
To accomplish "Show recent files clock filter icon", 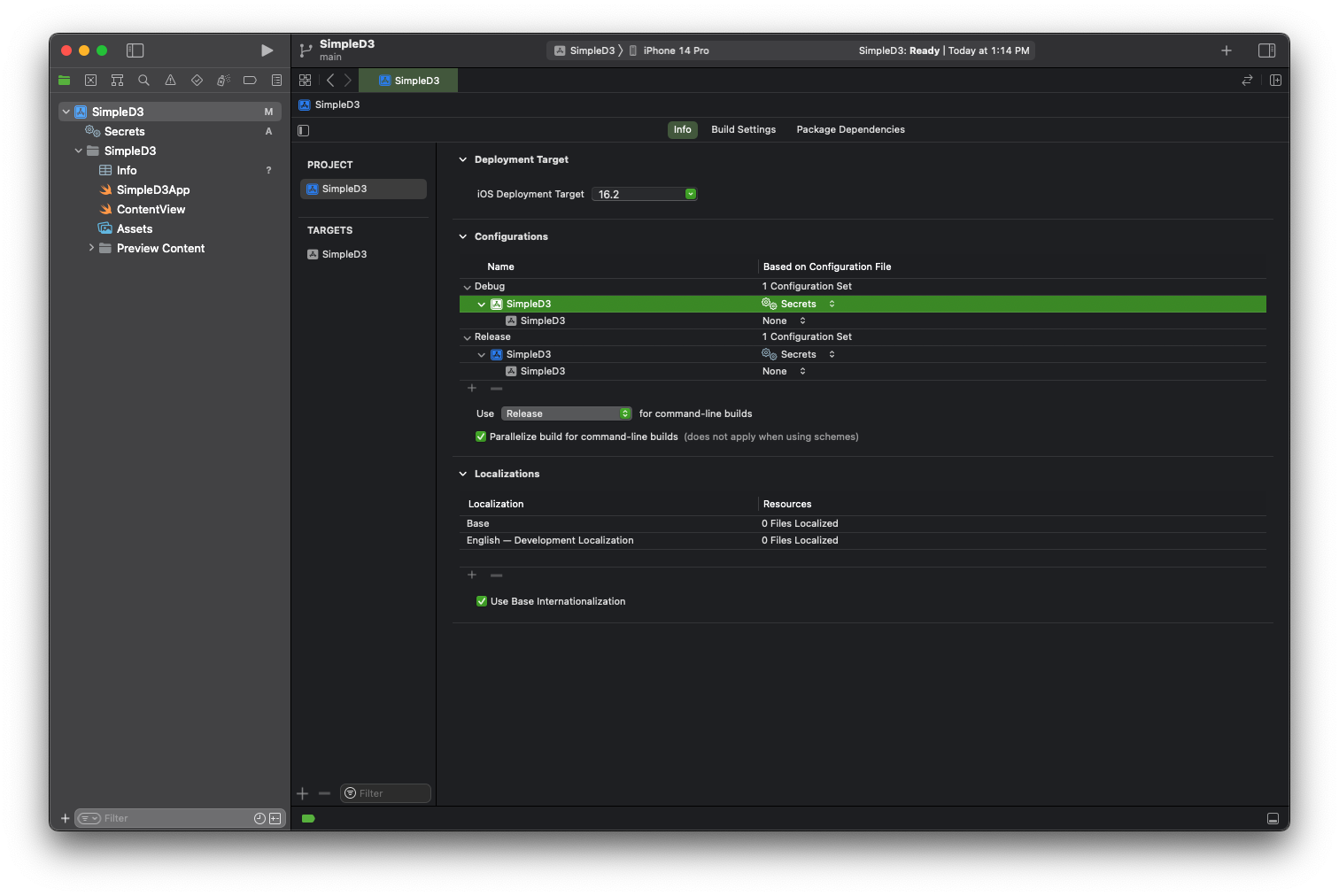I will coord(259,819).
